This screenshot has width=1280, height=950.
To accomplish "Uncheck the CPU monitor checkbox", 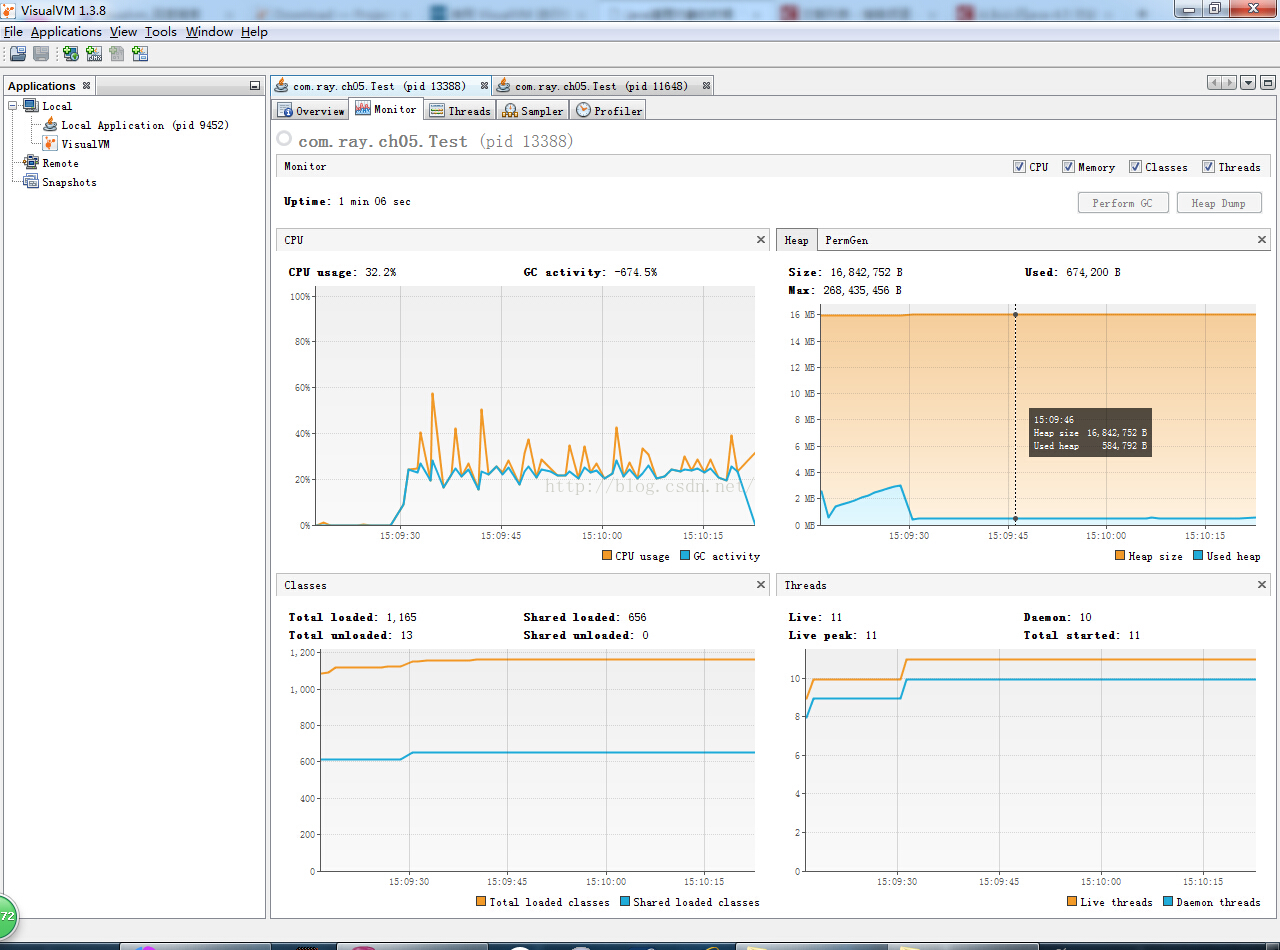I will tap(1019, 167).
